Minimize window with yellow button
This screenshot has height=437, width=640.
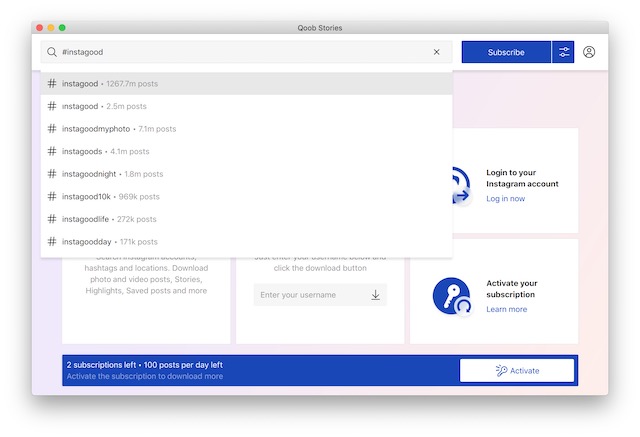click(51, 28)
